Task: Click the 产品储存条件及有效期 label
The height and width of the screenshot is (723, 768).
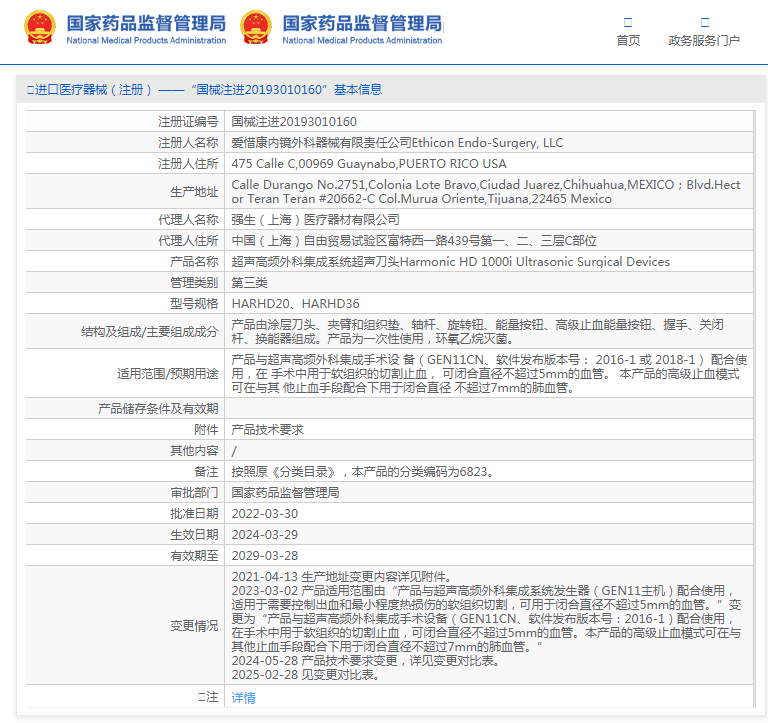Action: (x=158, y=409)
